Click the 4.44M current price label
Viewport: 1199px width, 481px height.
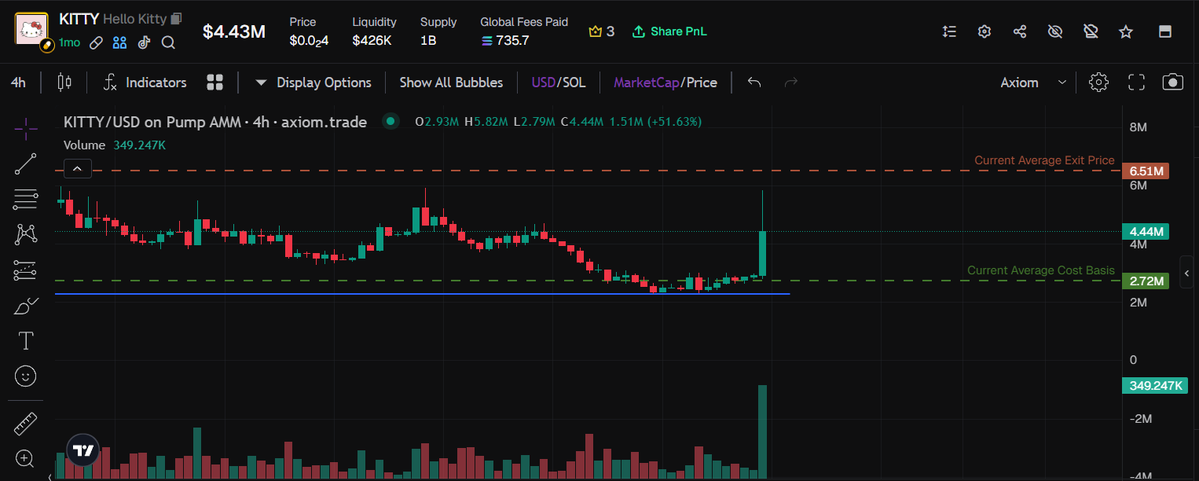[x=1146, y=232]
